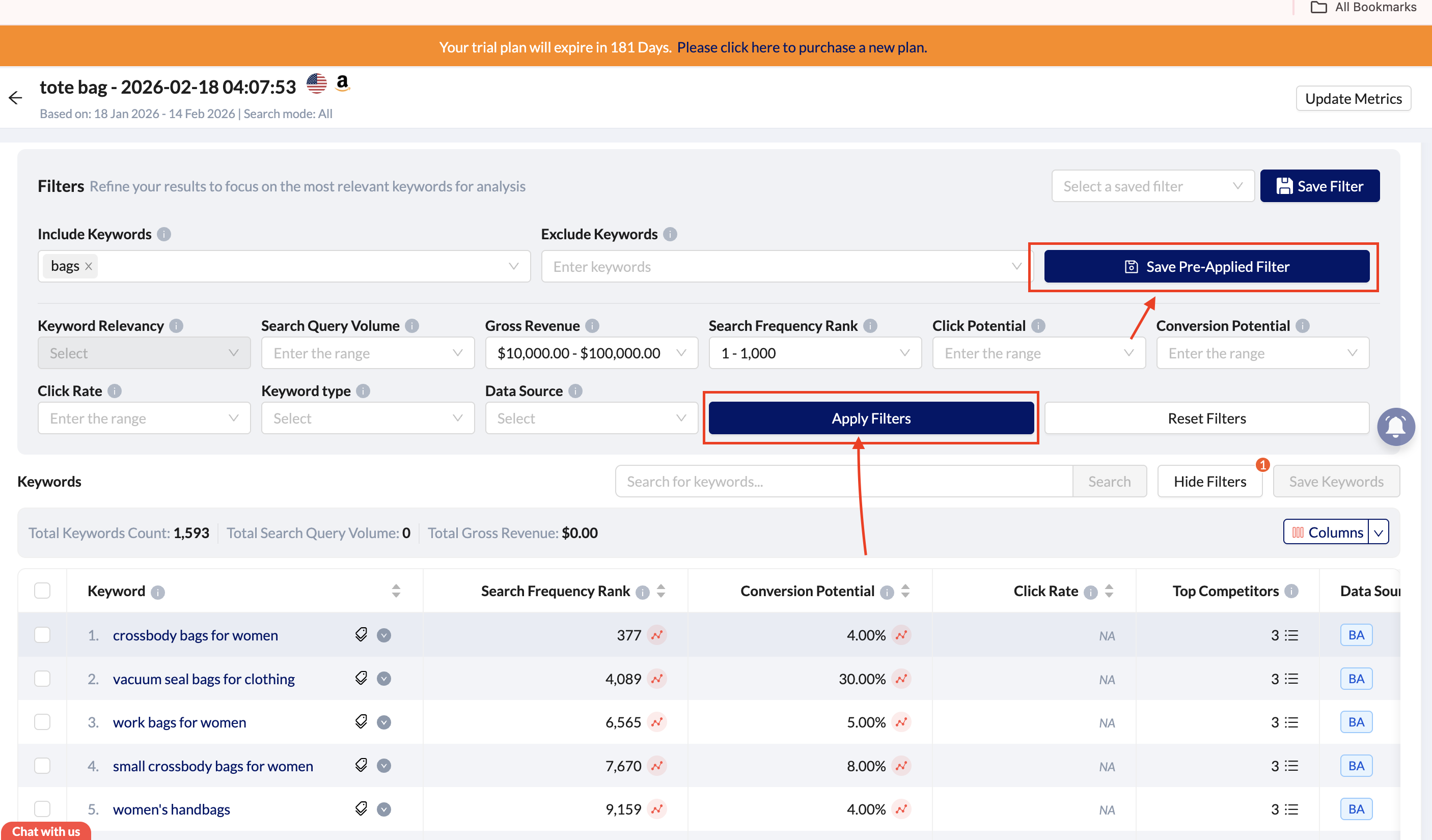Expand row options for women's handbags
This screenshot has height=840, width=1432.
pos(384,809)
